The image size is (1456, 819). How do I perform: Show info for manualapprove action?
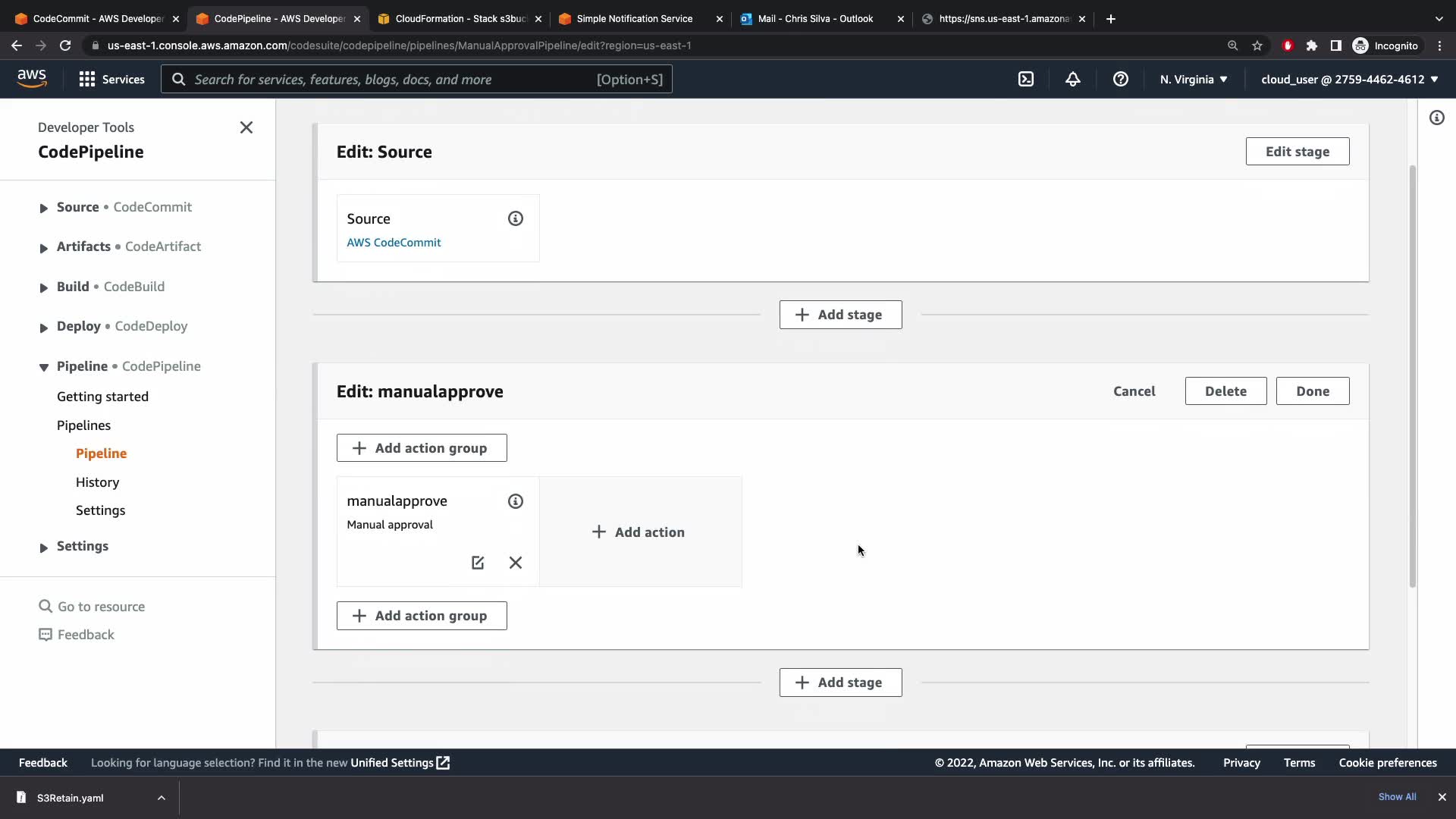coord(516,501)
